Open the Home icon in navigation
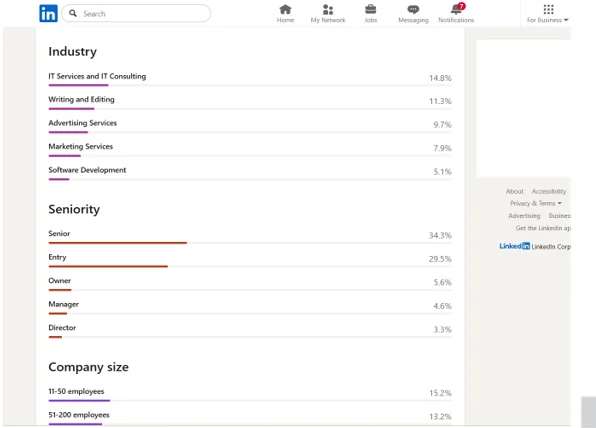 pos(285,9)
